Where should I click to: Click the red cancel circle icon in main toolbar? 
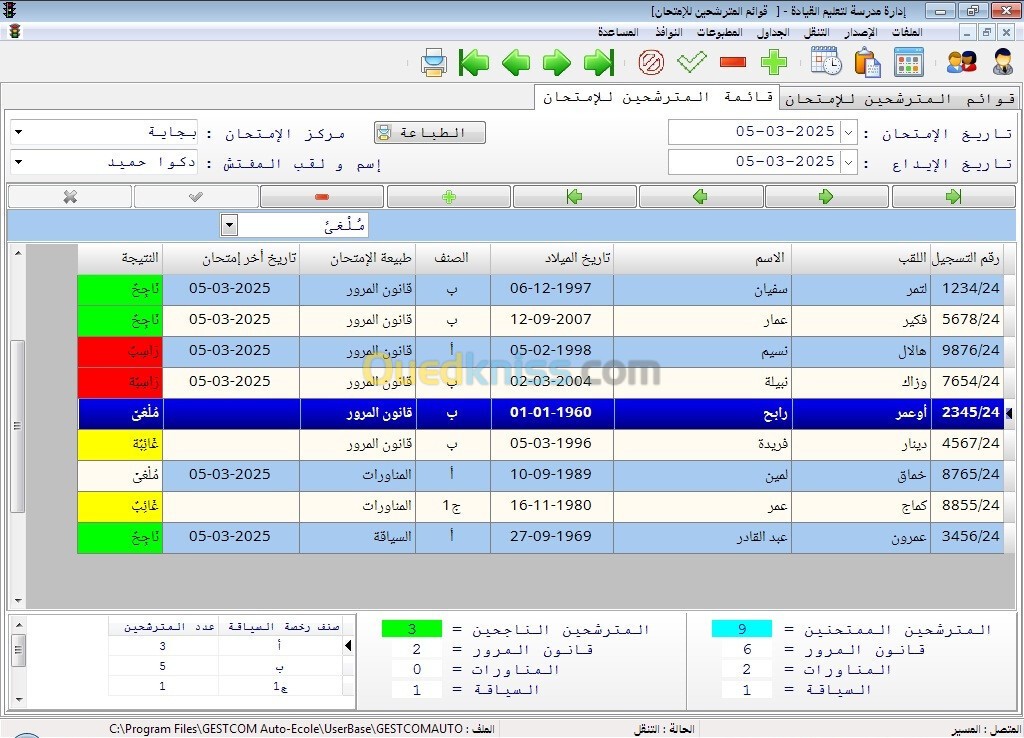tap(651, 63)
